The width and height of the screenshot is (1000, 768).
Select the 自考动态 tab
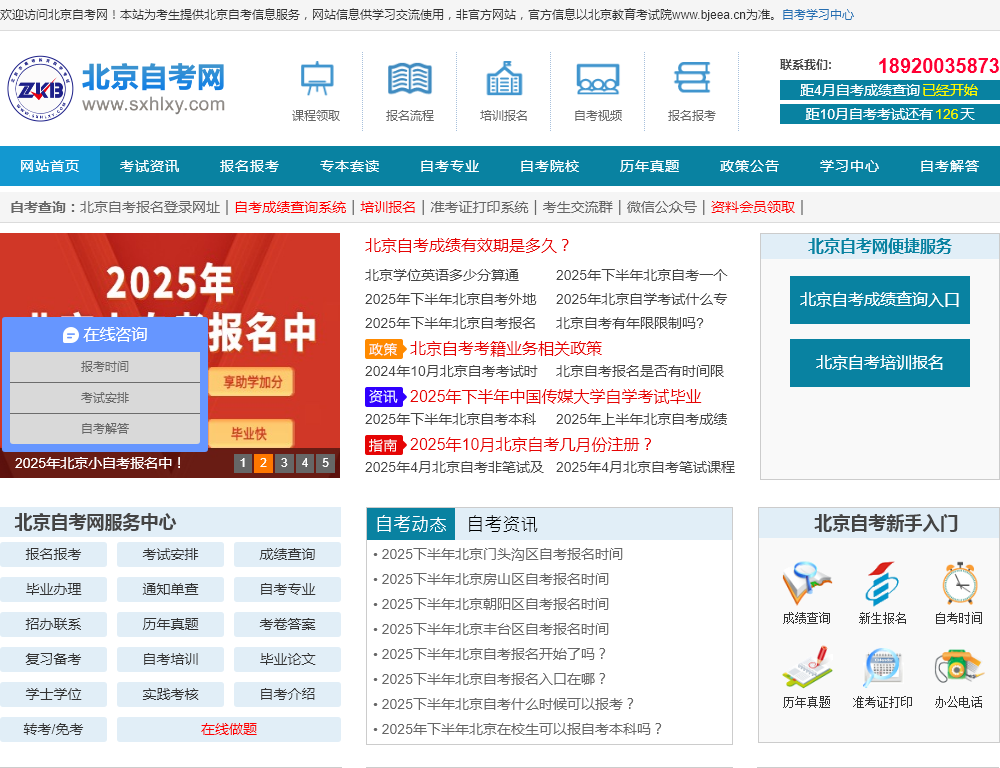tap(411, 524)
